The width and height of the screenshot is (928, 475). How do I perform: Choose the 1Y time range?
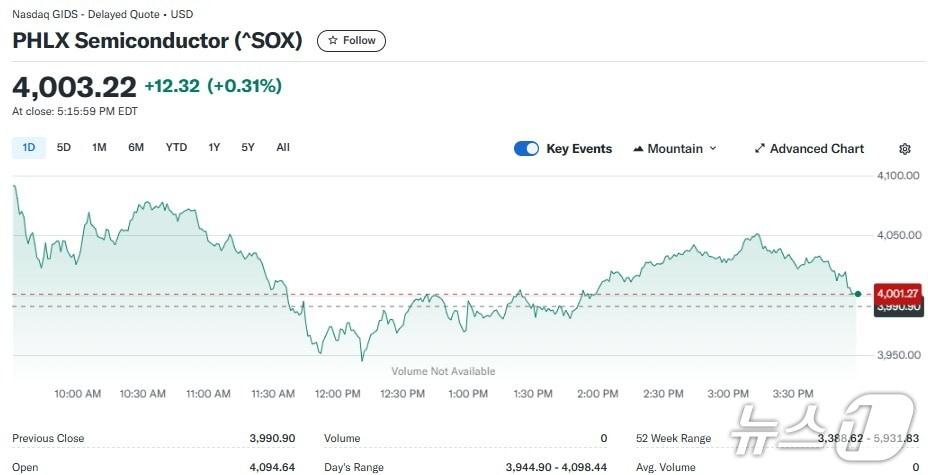(214, 148)
